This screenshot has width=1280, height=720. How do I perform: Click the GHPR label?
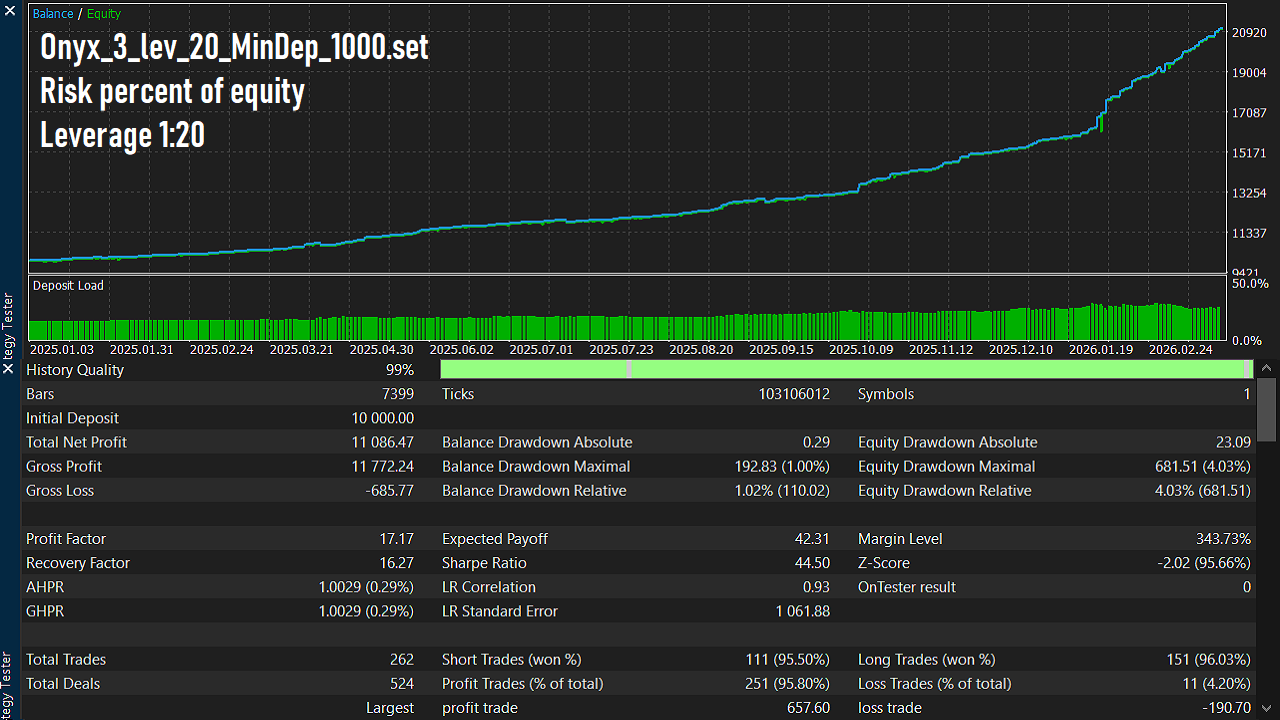click(45, 611)
